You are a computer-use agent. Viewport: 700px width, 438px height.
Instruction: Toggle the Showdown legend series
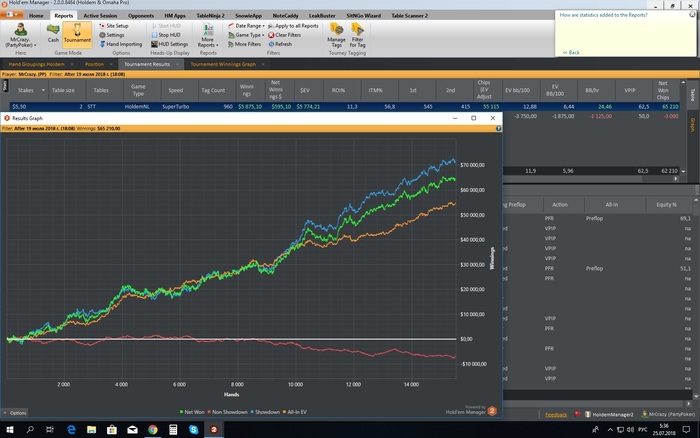coord(265,412)
